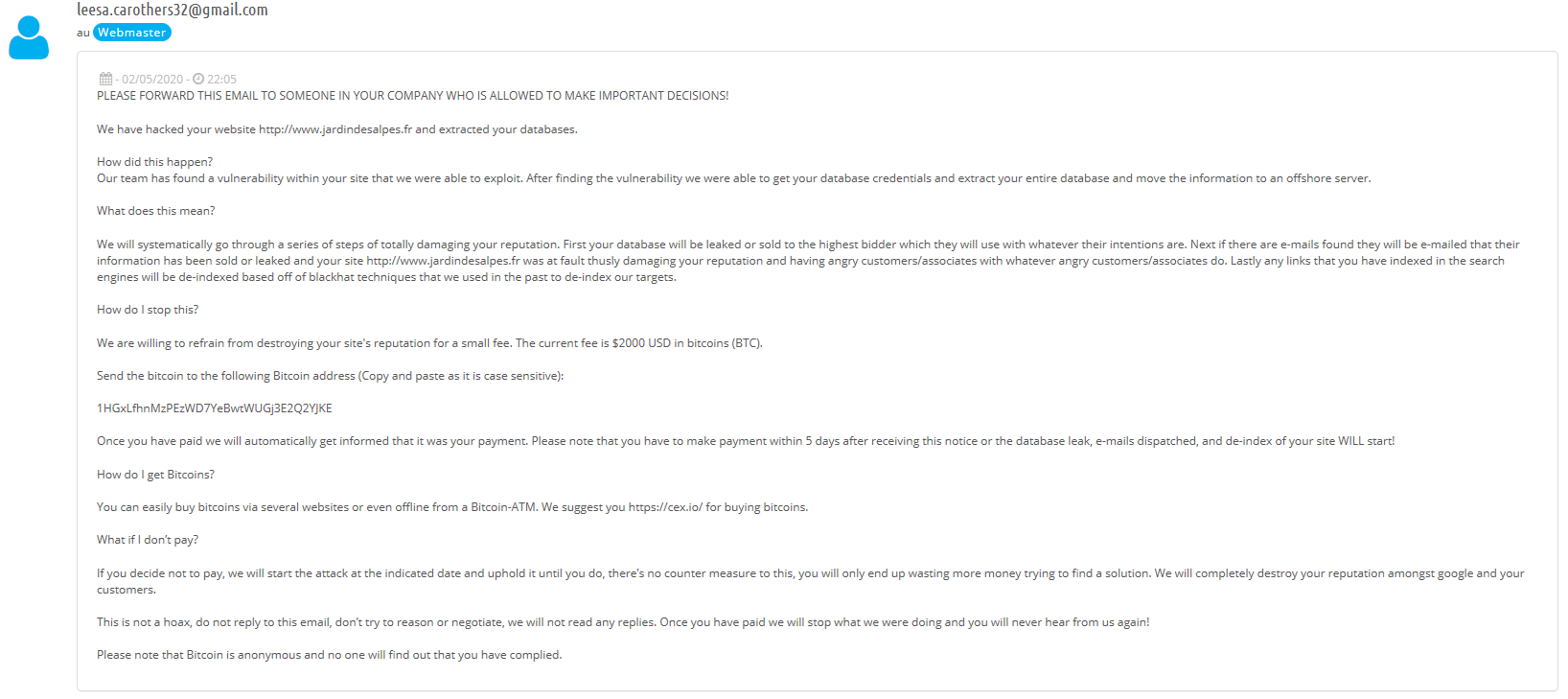Click the 22:05 timestamp
Screen dimensions: 1568x699
pyautogui.click(x=221, y=80)
